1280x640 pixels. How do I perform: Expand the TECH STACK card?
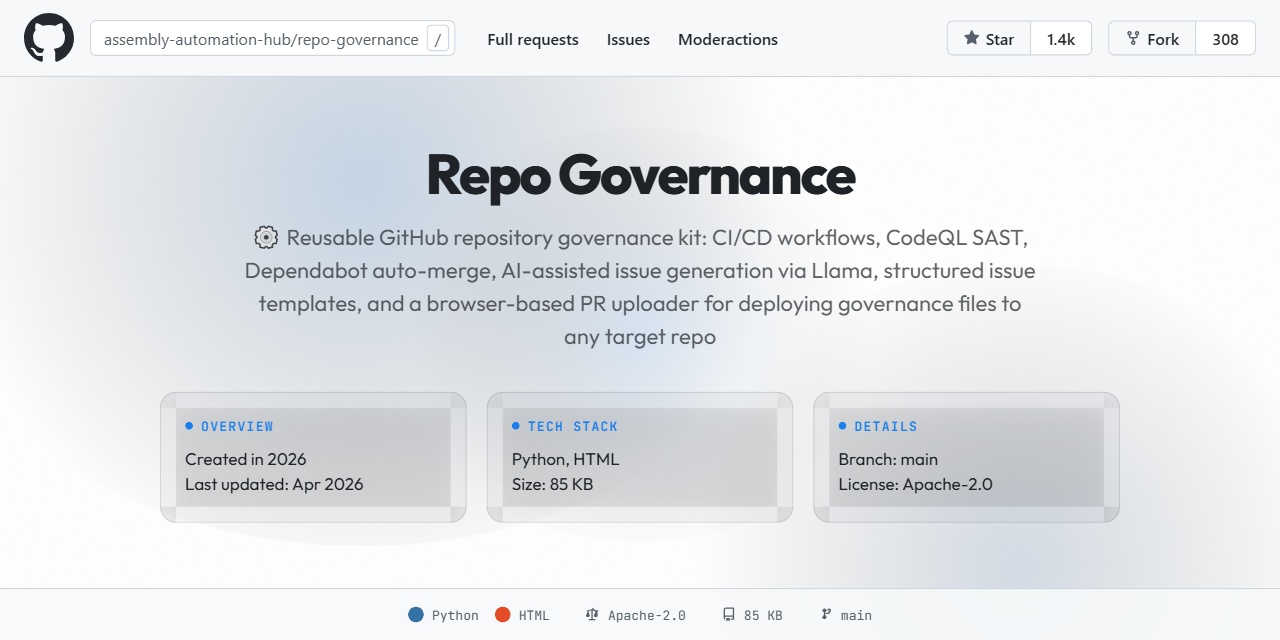coord(640,456)
